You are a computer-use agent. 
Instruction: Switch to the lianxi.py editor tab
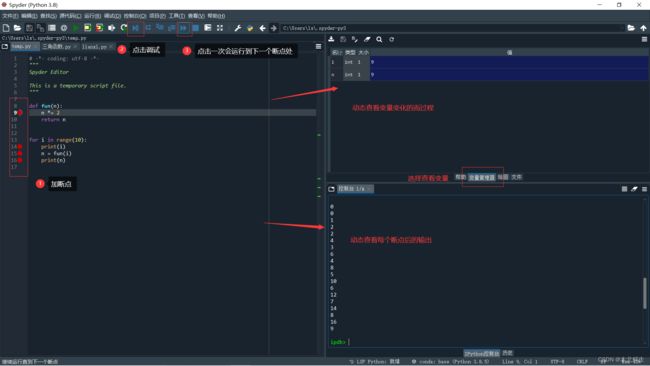pos(97,46)
